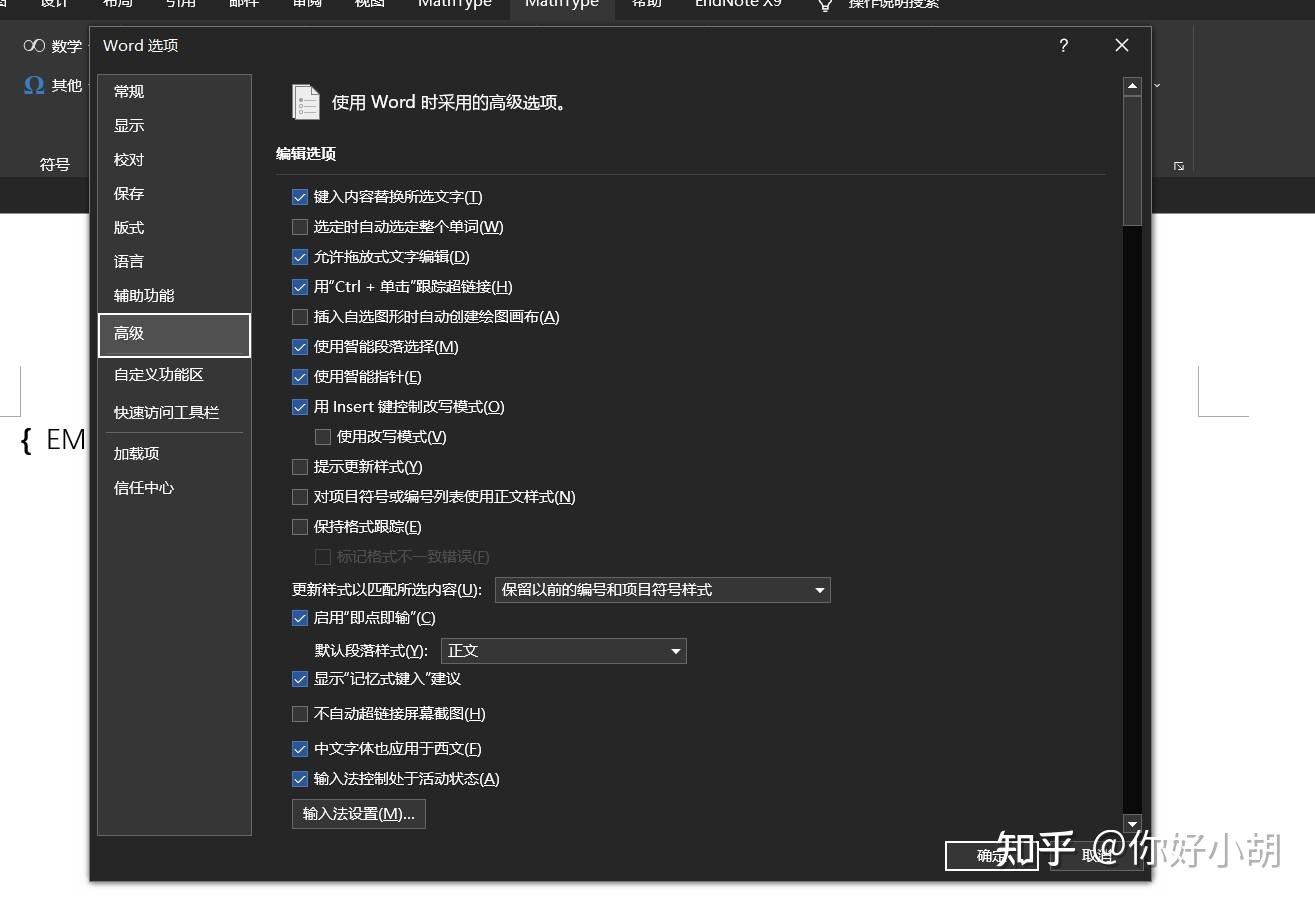The image size is (1315, 905).
Task: Open 快速访问工具栏 category in sidebar
Action: tap(174, 412)
